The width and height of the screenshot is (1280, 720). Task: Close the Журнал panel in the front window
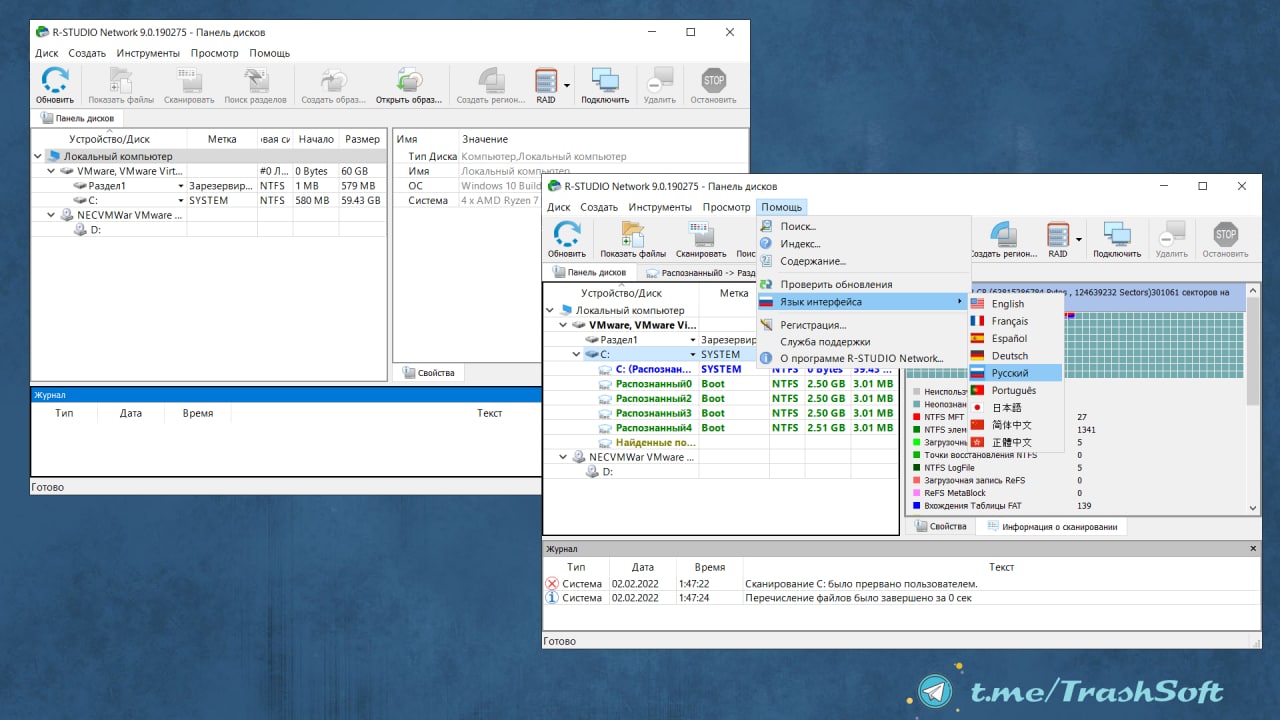pos(1254,549)
